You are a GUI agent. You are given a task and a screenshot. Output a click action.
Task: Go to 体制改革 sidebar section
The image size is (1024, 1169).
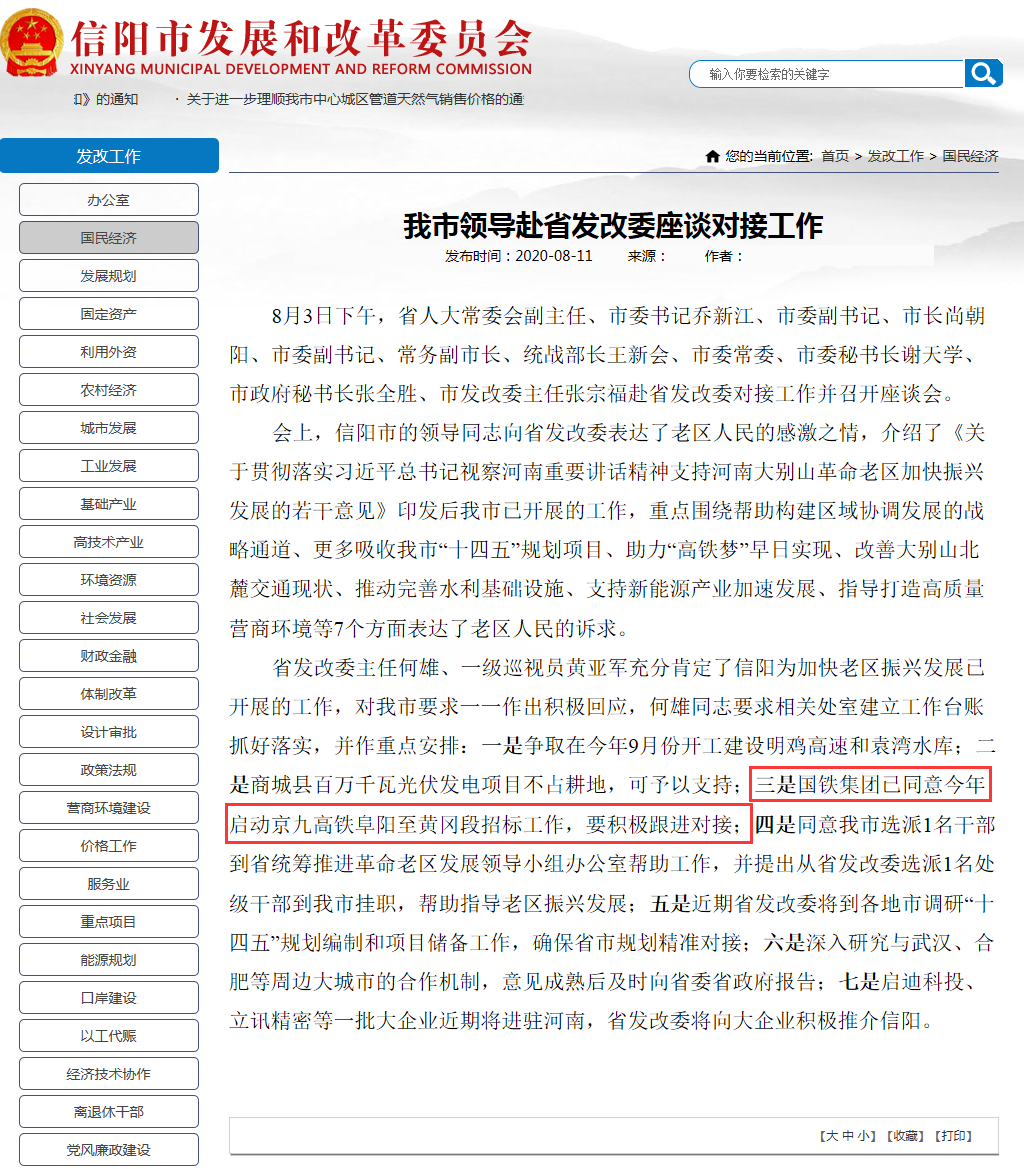[x=109, y=694]
